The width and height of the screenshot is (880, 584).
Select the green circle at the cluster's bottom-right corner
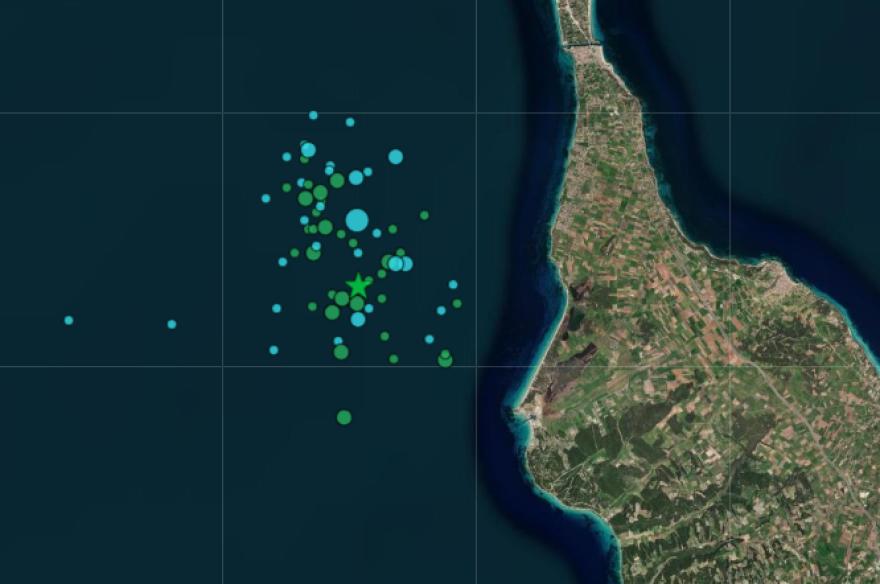(x=445, y=360)
